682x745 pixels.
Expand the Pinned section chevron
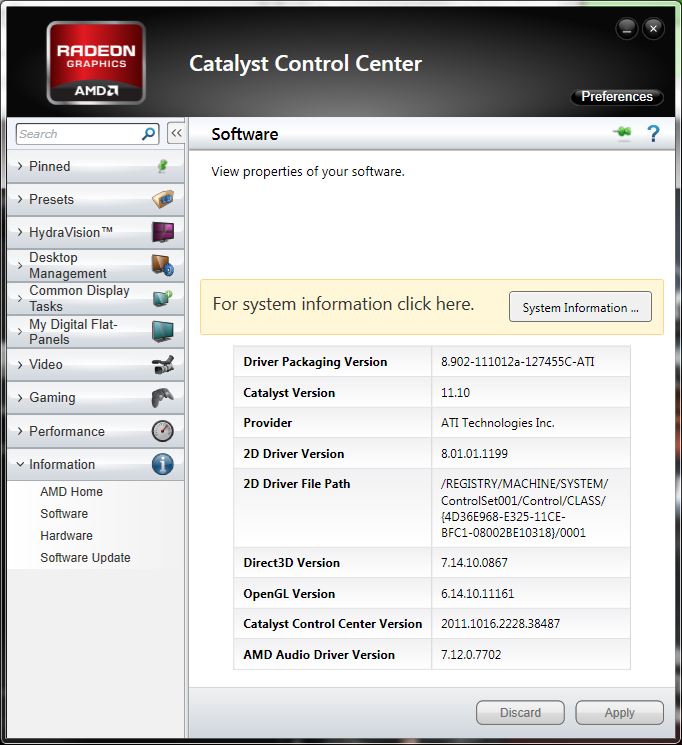(x=20, y=166)
